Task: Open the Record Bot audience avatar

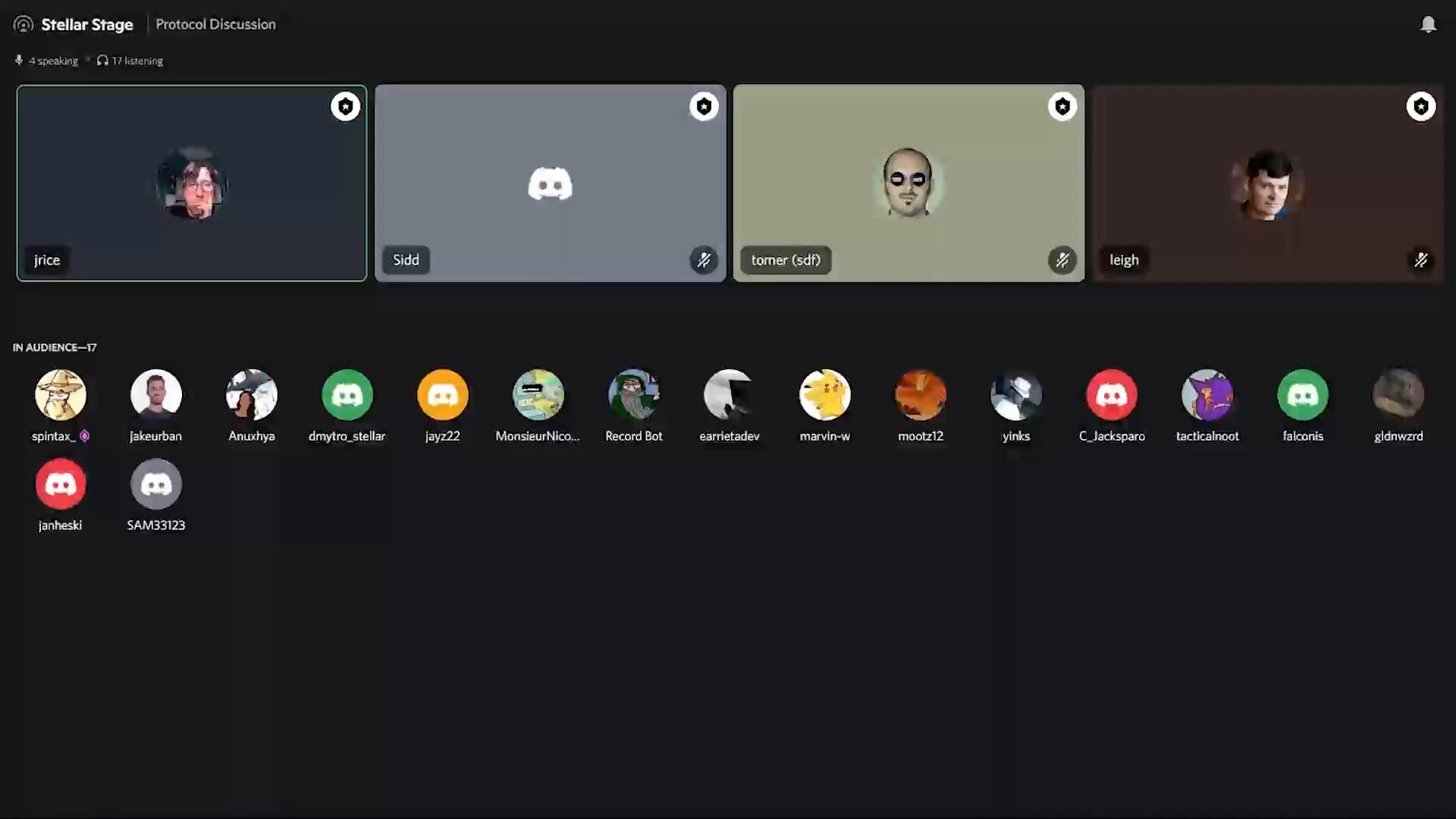Action: [634, 394]
